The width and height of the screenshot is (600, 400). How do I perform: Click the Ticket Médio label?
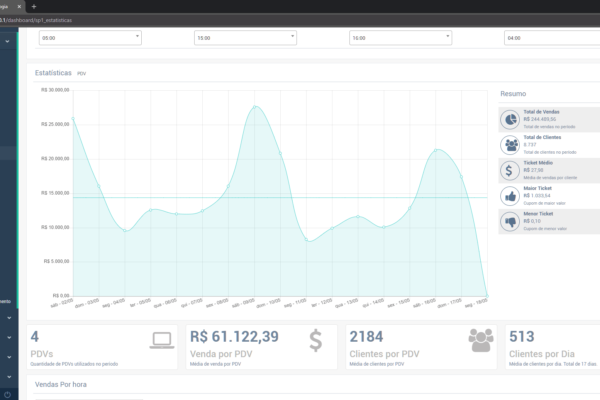click(538, 163)
